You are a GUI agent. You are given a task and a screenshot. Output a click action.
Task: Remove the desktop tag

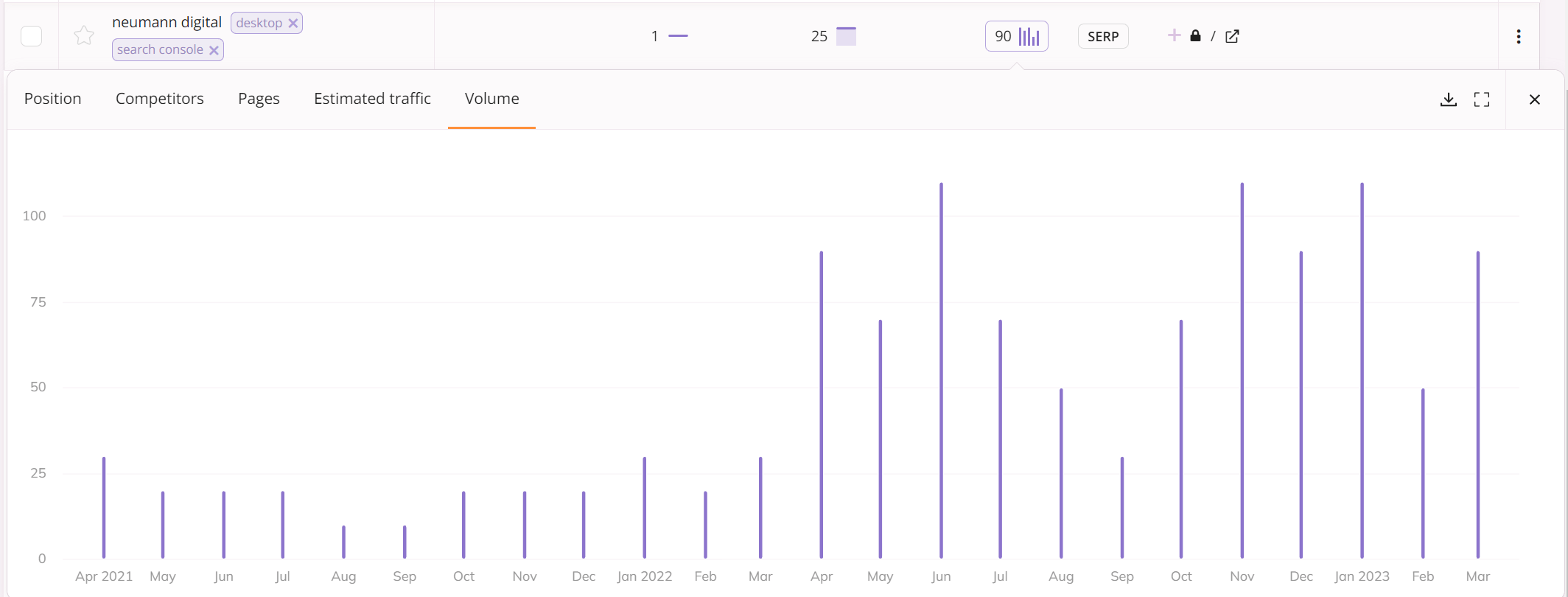[x=293, y=23]
